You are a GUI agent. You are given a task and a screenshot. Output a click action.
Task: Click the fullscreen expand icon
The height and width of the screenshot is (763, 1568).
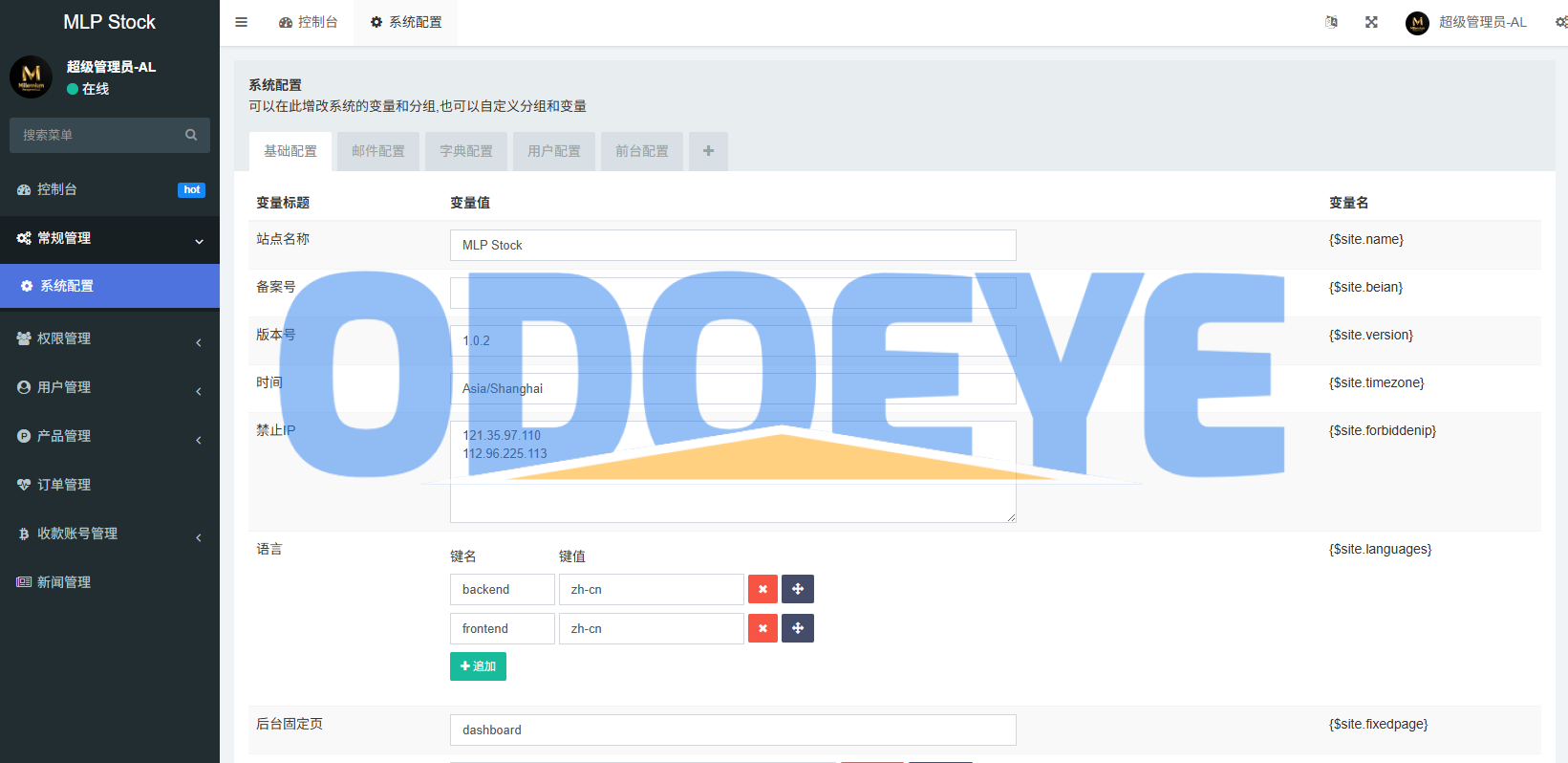click(x=1371, y=22)
